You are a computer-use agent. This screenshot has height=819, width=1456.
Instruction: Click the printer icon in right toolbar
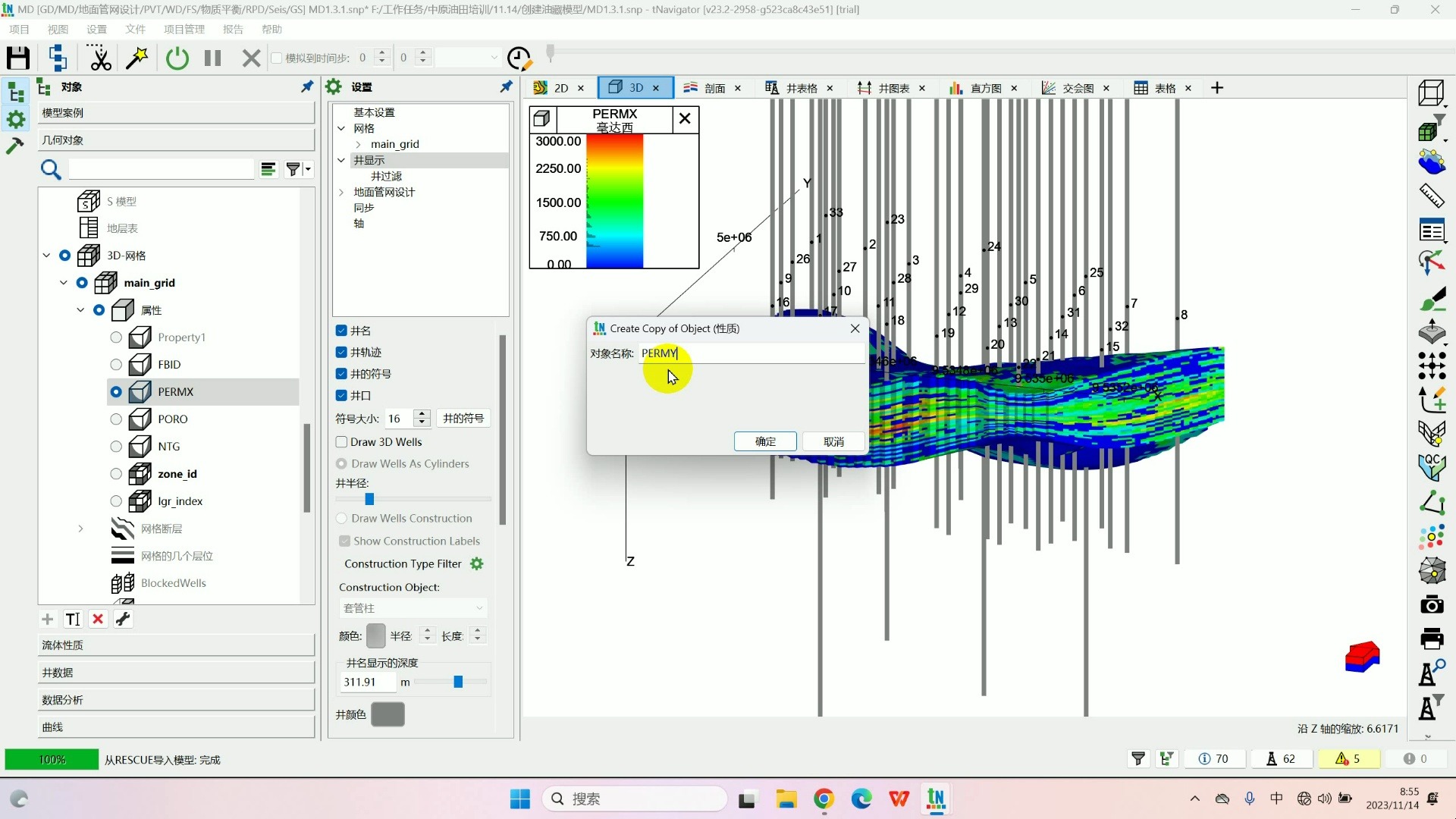click(x=1432, y=639)
